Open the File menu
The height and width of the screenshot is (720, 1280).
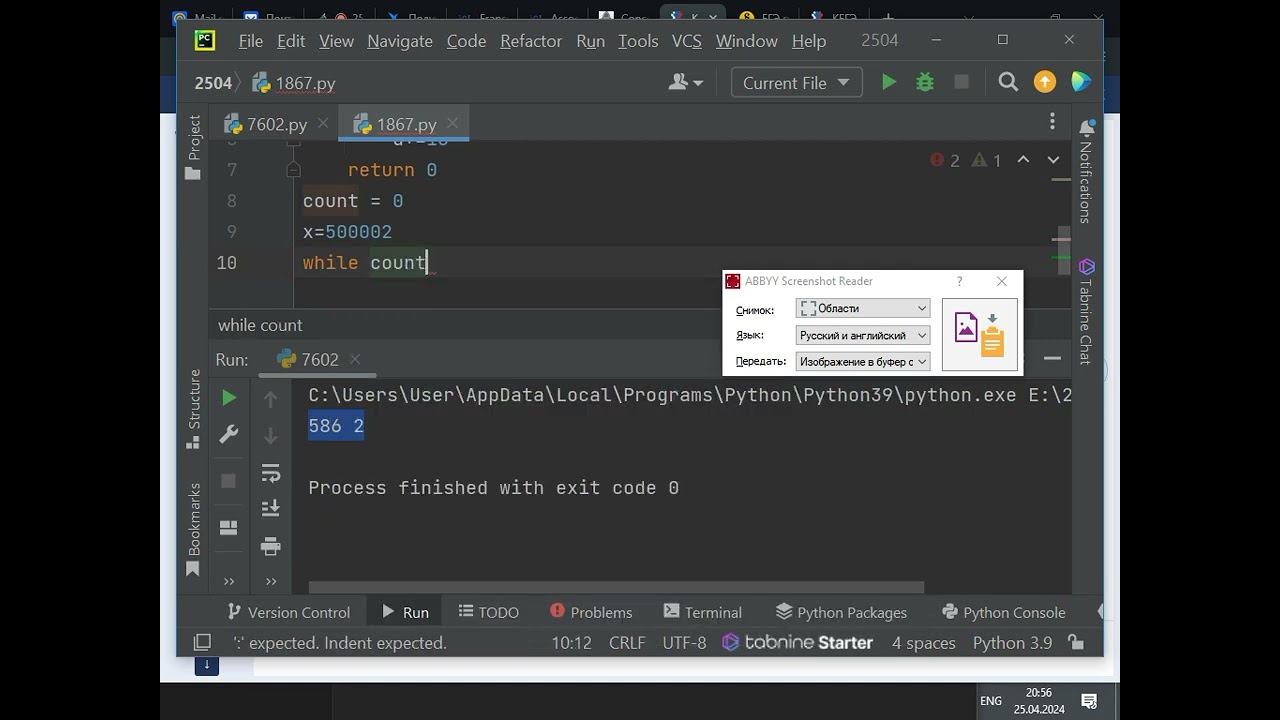(x=250, y=40)
